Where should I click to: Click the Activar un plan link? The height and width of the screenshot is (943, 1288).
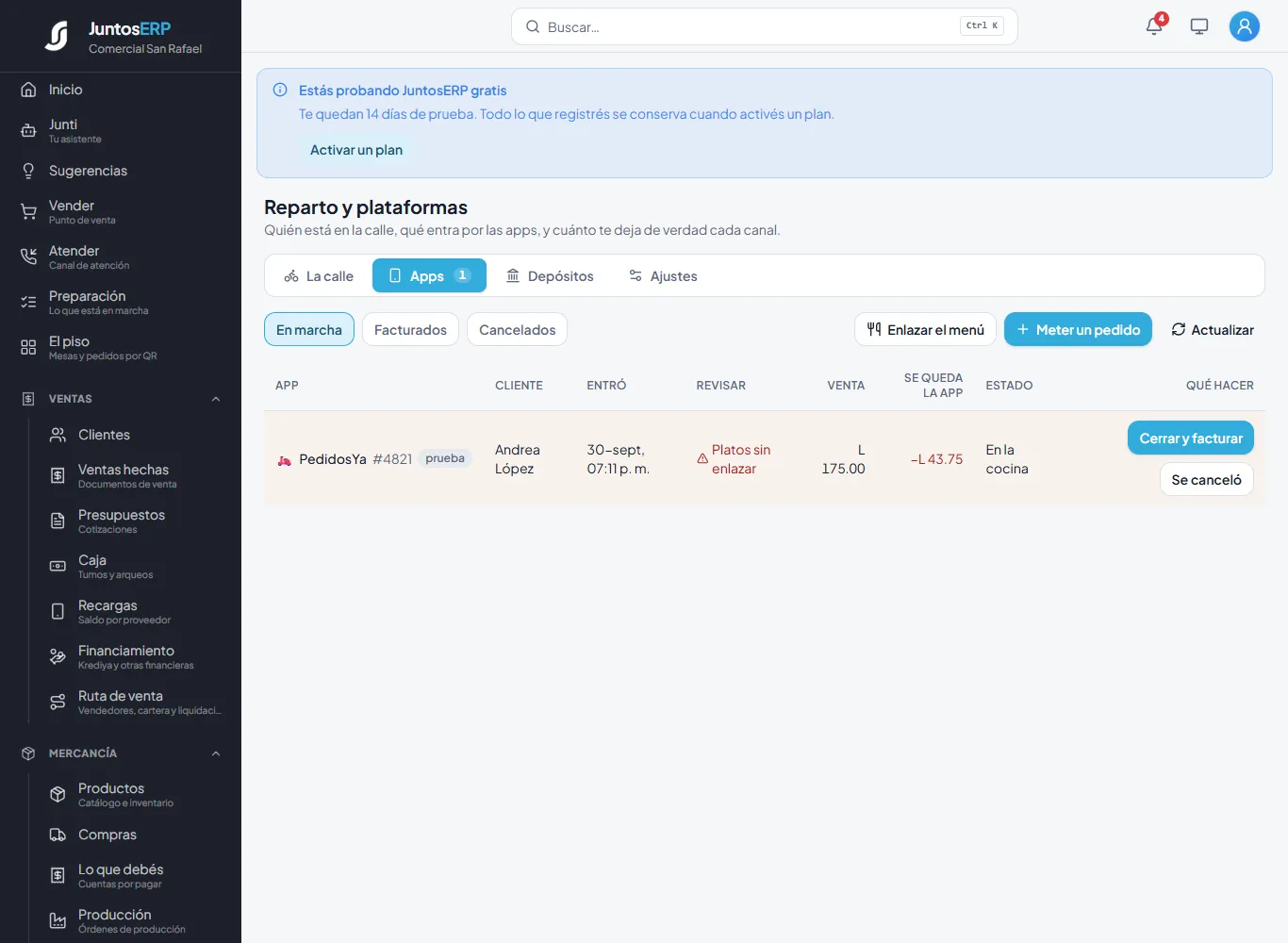(356, 150)
